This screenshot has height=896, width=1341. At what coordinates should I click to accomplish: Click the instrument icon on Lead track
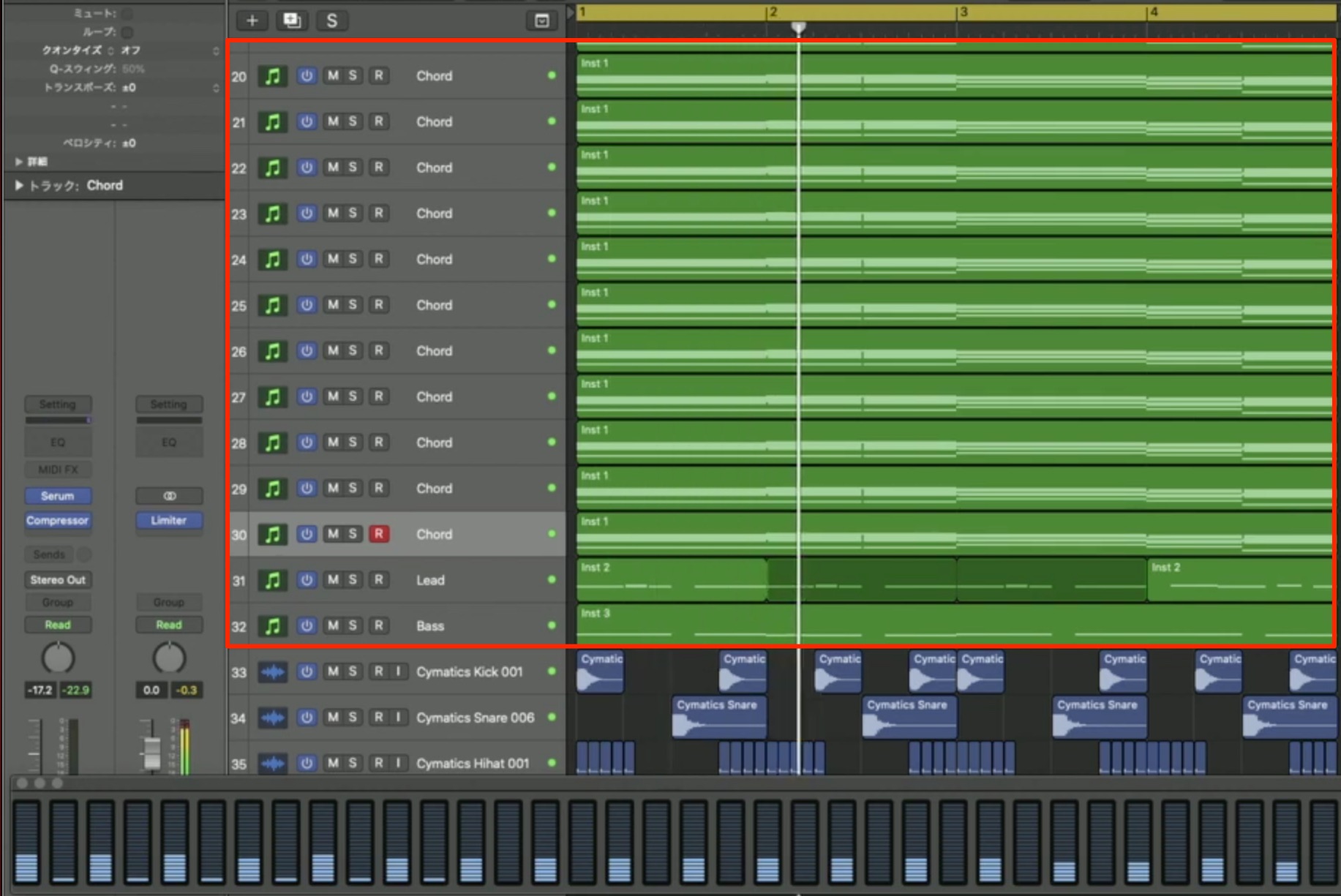(x=272, y=580)
